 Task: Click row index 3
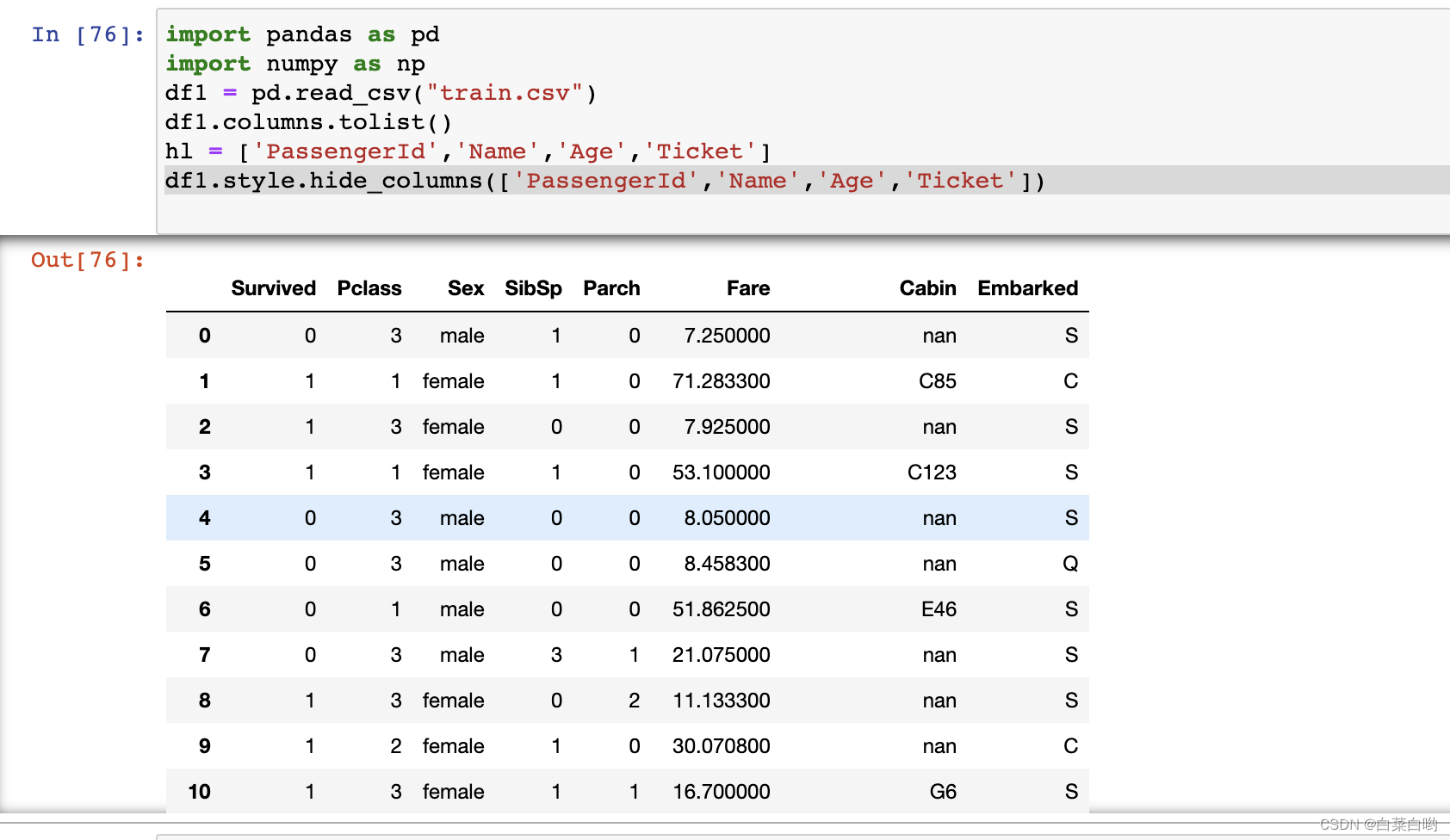pyautogui.click(x=205, y=472)
